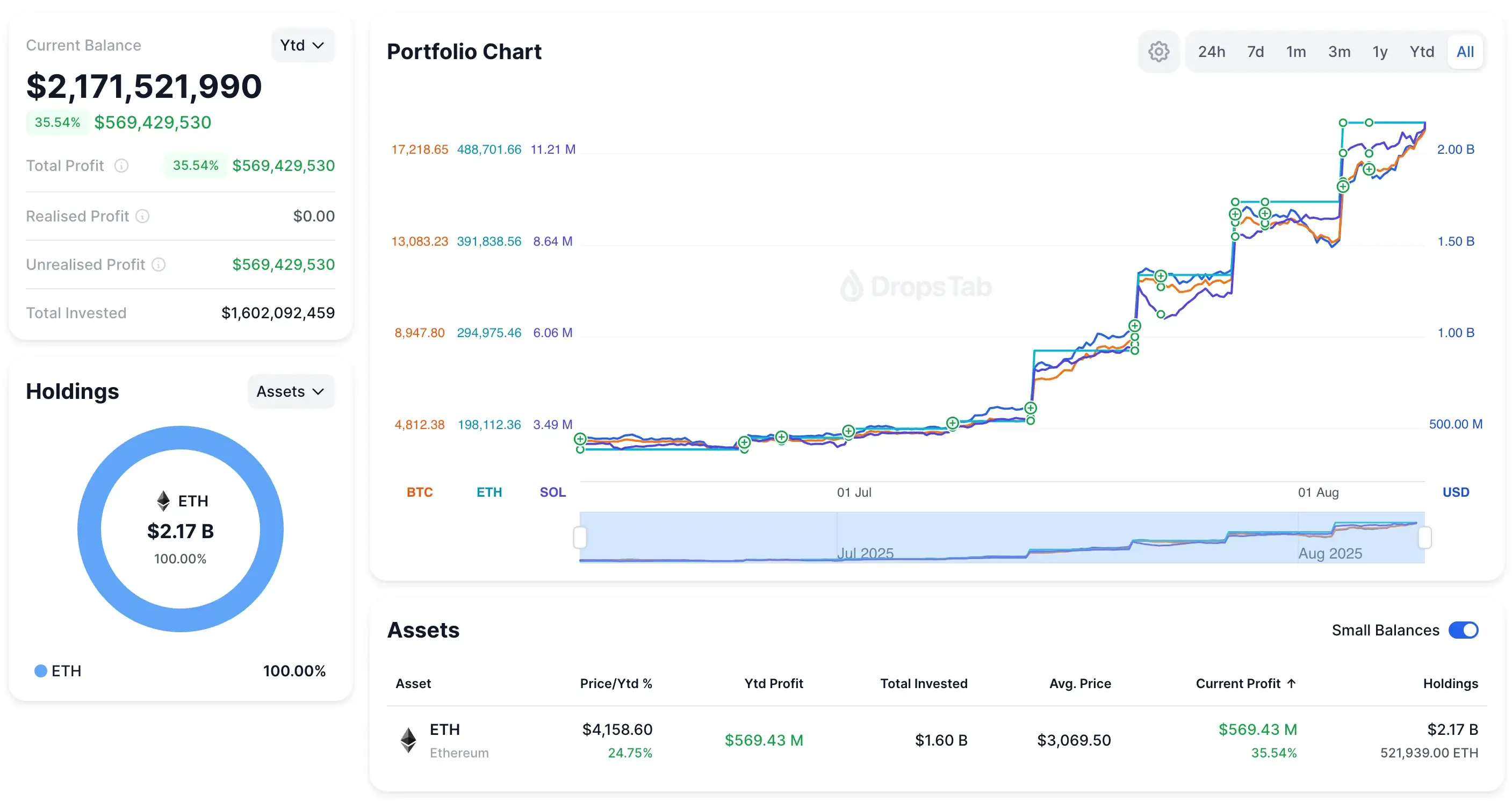1512x801 pixels.
Task: Click the Realised Profit info icon
Action: point(142,216)
